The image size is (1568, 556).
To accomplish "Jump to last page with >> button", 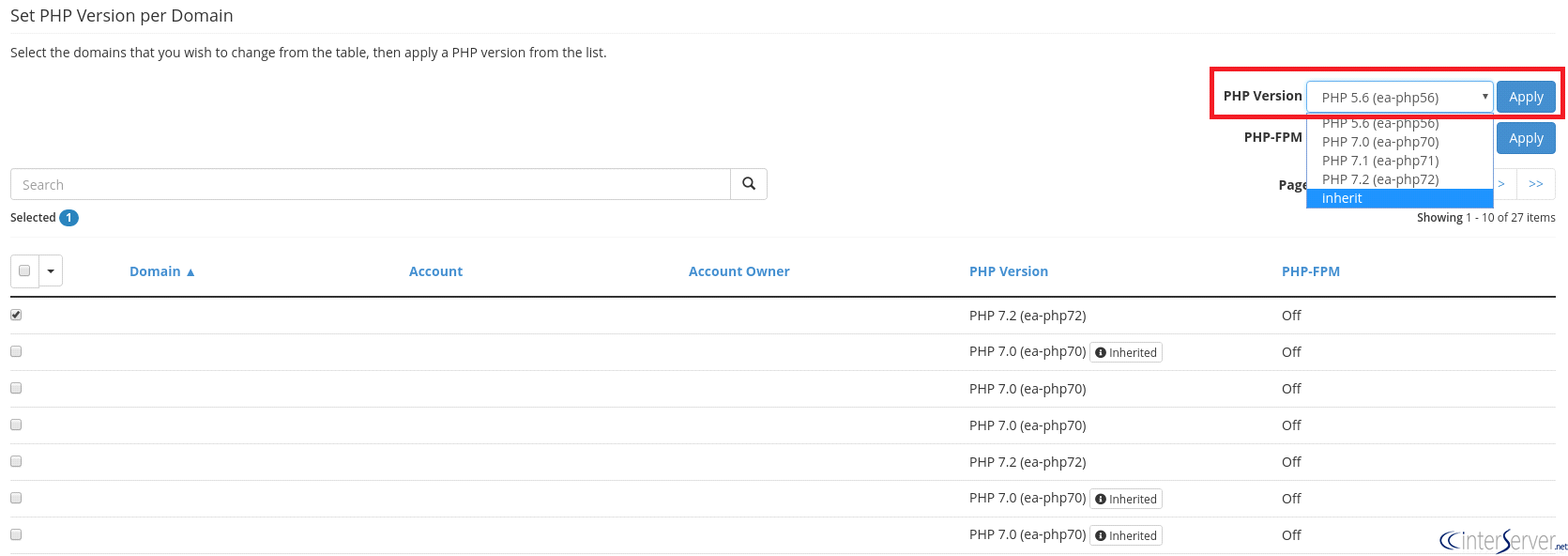I will [x=1536, y=184].
